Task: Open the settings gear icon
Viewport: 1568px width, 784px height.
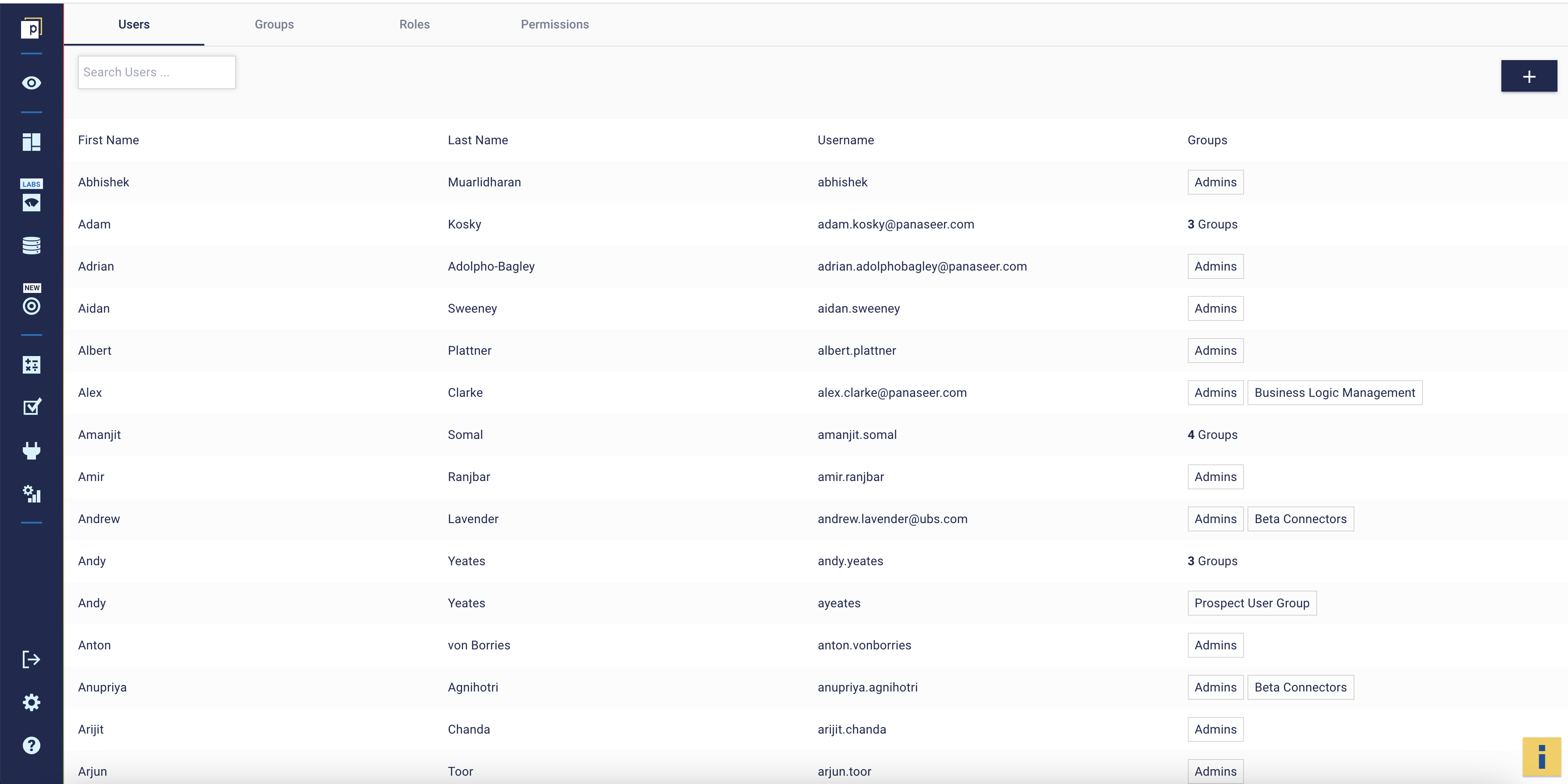Action: coord(32,702)
